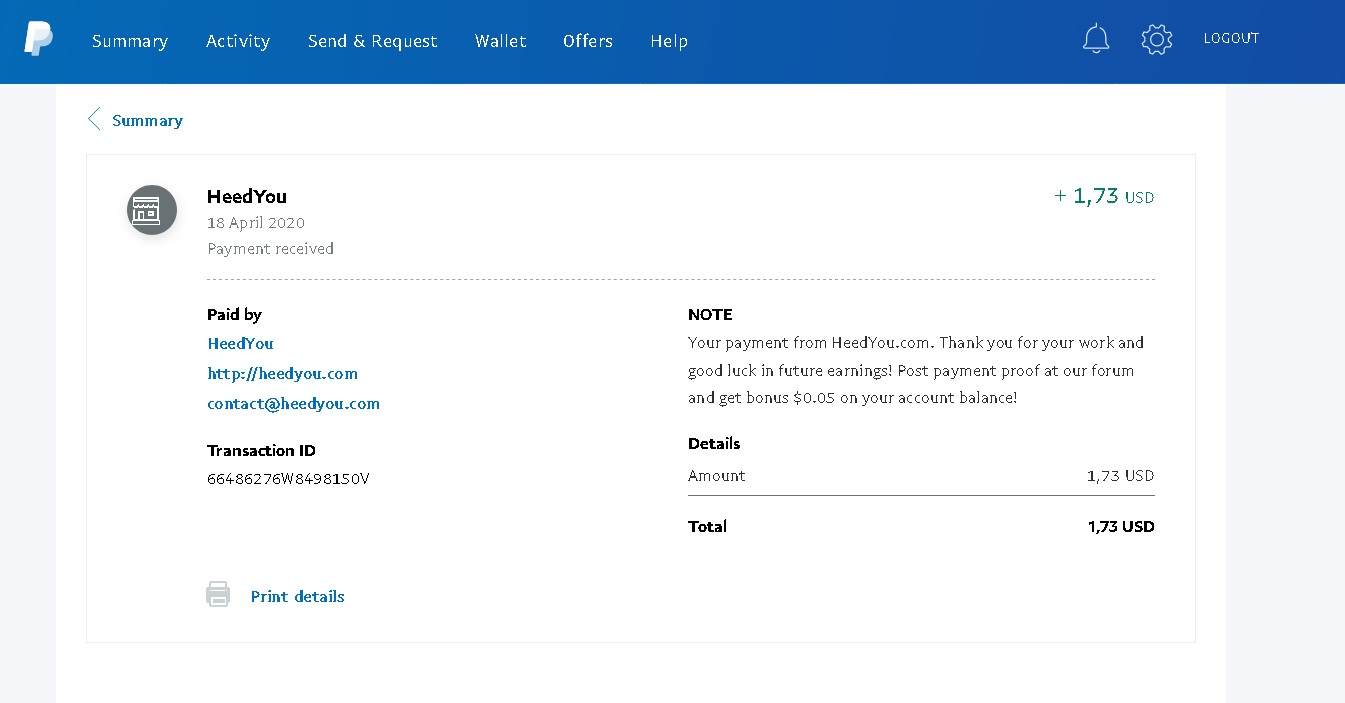Log out via LOGOUT link
This screenshot has width=1345, height=703.
click(x=1231, y=38)
